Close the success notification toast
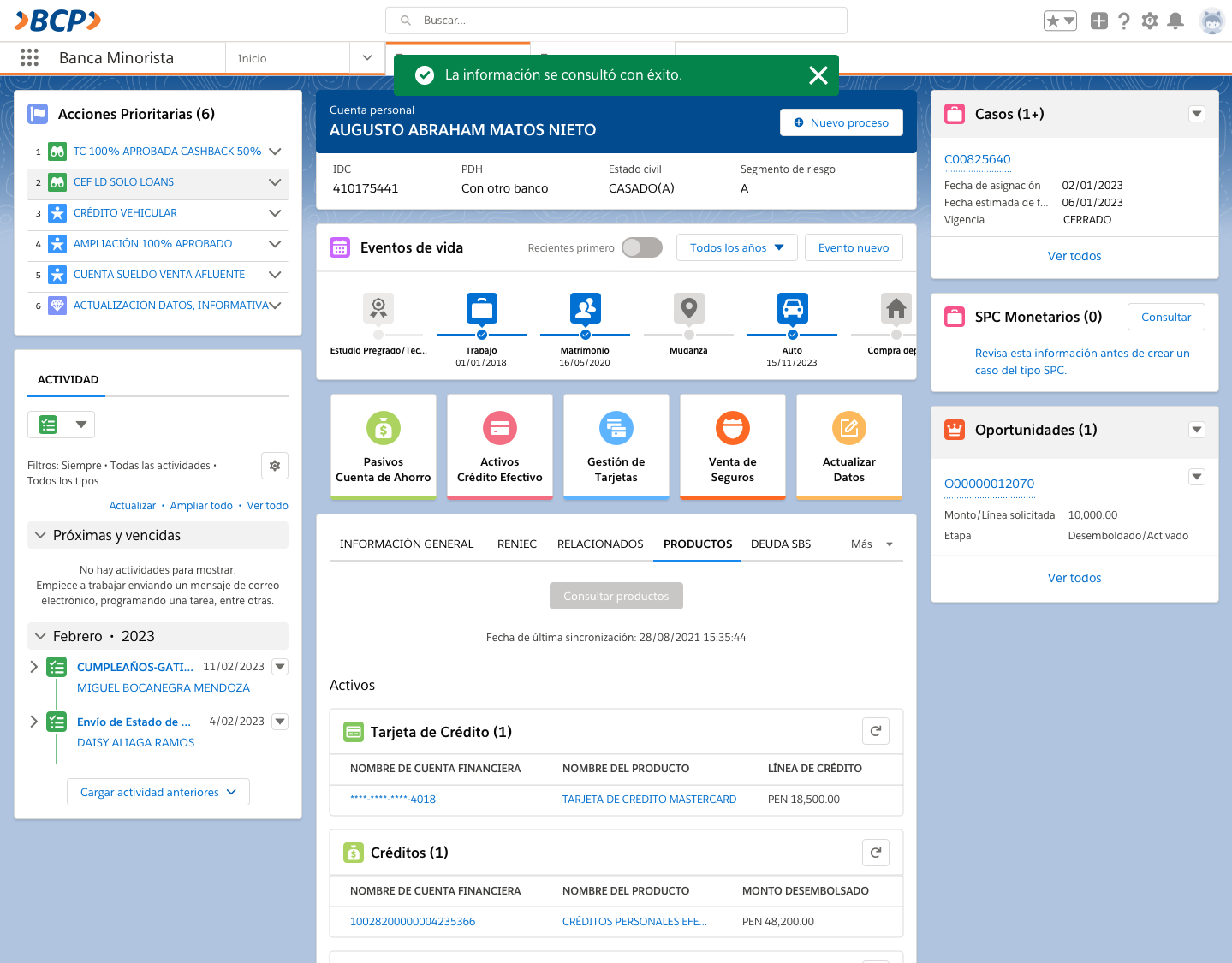 tap(818, 75)
